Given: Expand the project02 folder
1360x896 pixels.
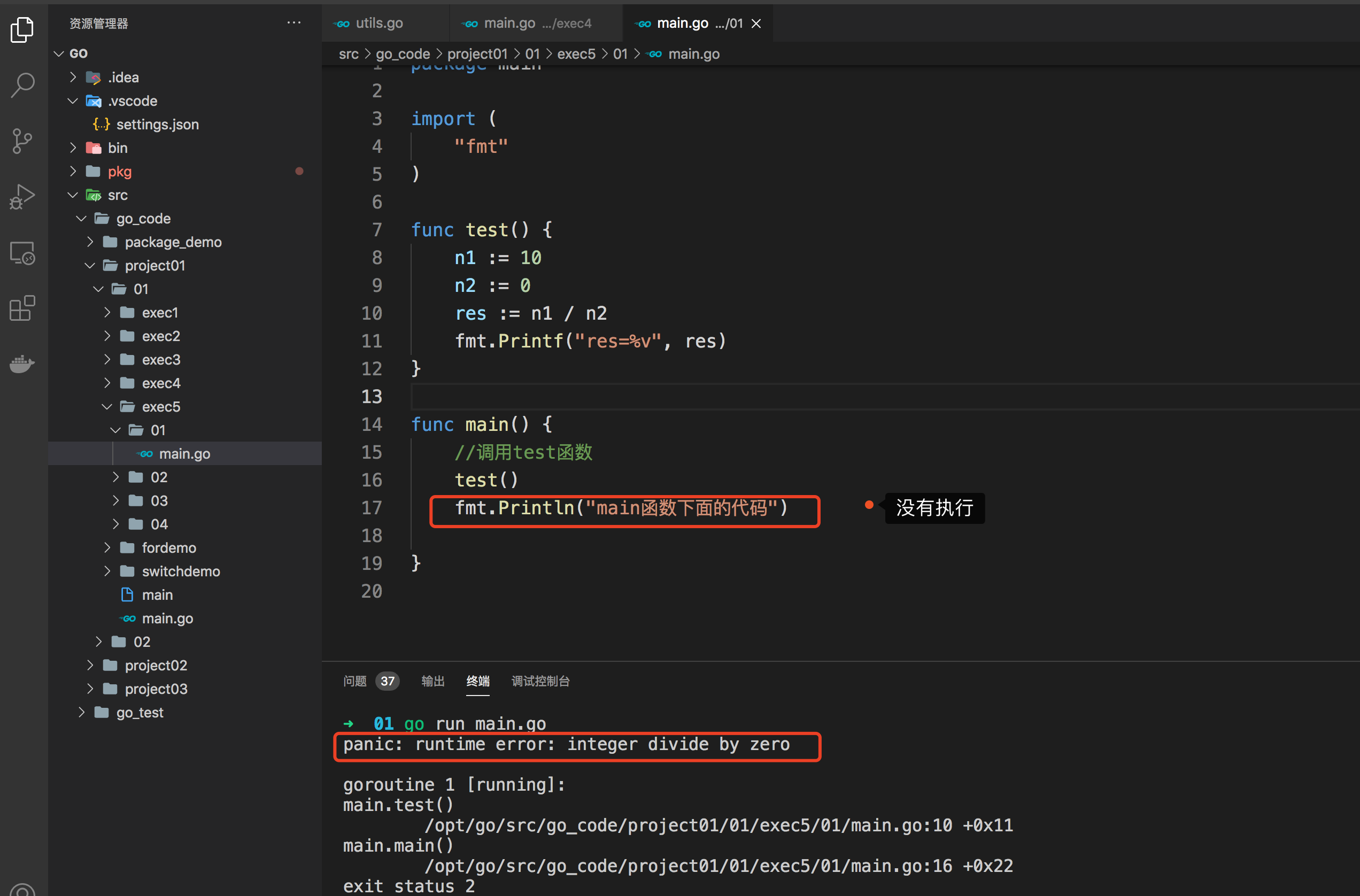Looking at the screenshot, I should (156, 665).
